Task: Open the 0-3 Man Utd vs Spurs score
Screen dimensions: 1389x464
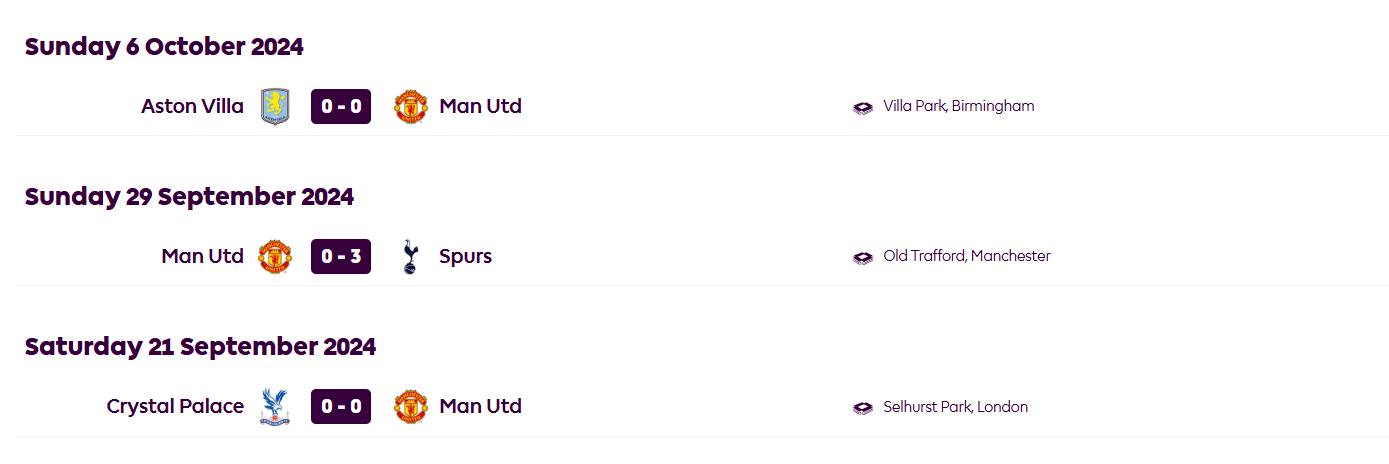Action: coord(341,256)
